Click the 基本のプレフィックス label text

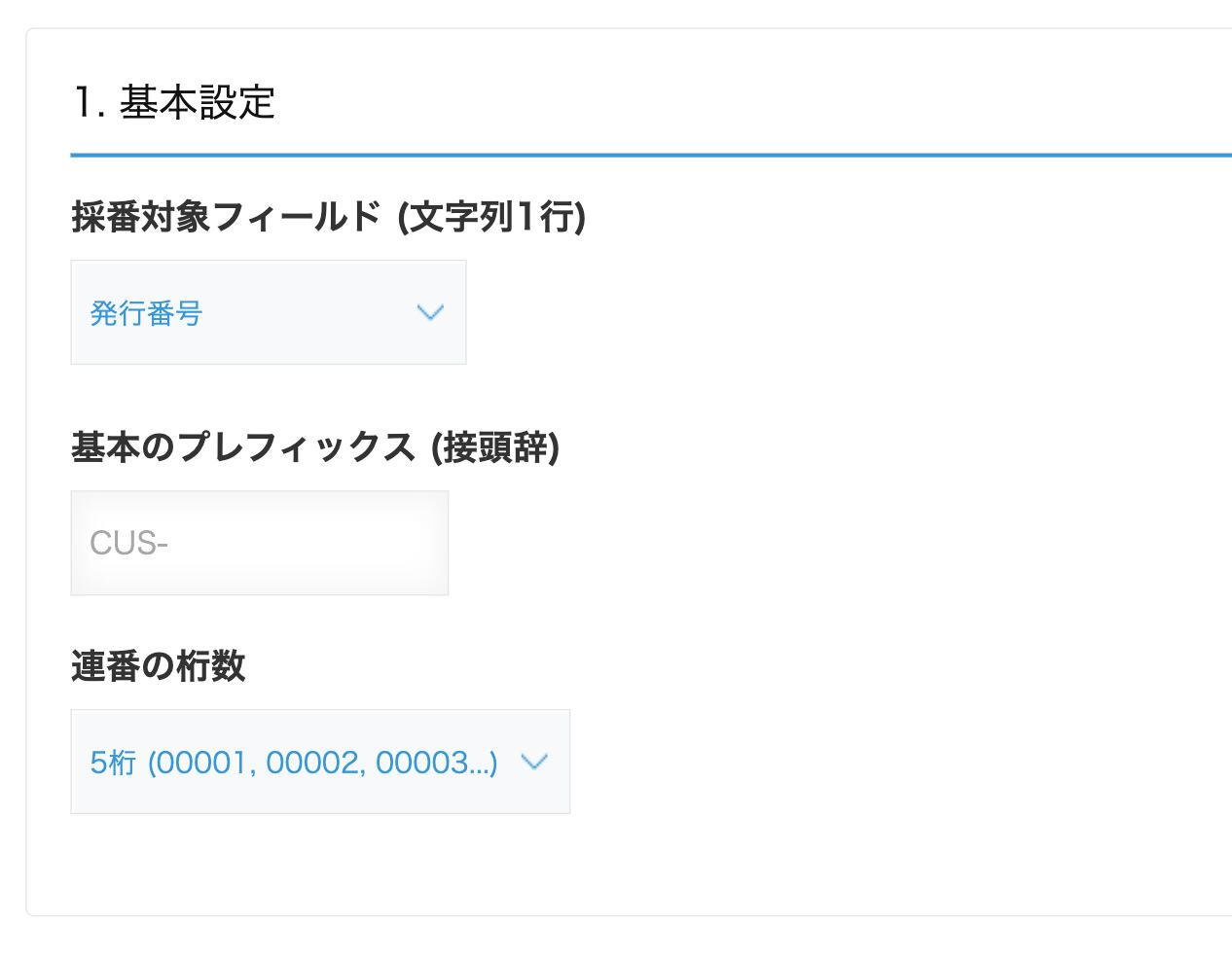click(243, 447)
